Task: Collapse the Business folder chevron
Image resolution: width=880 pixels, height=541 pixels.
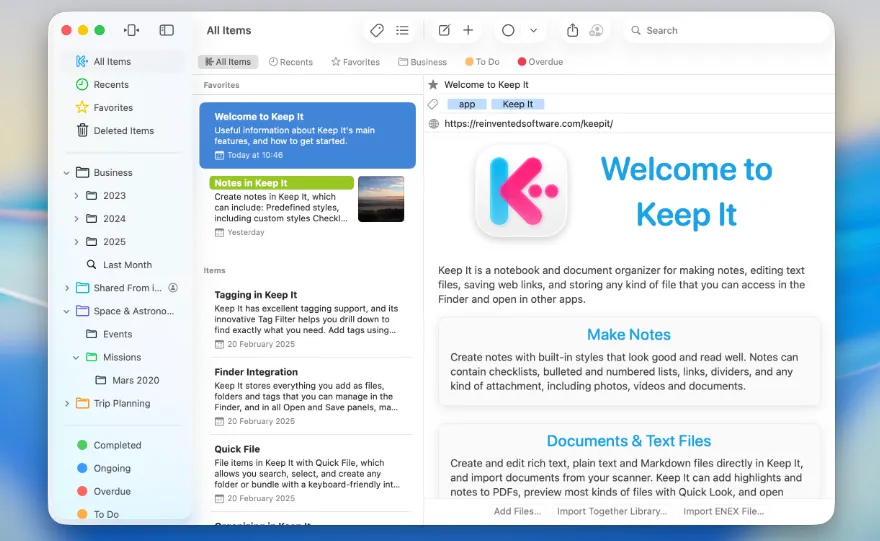Action: 66,173
